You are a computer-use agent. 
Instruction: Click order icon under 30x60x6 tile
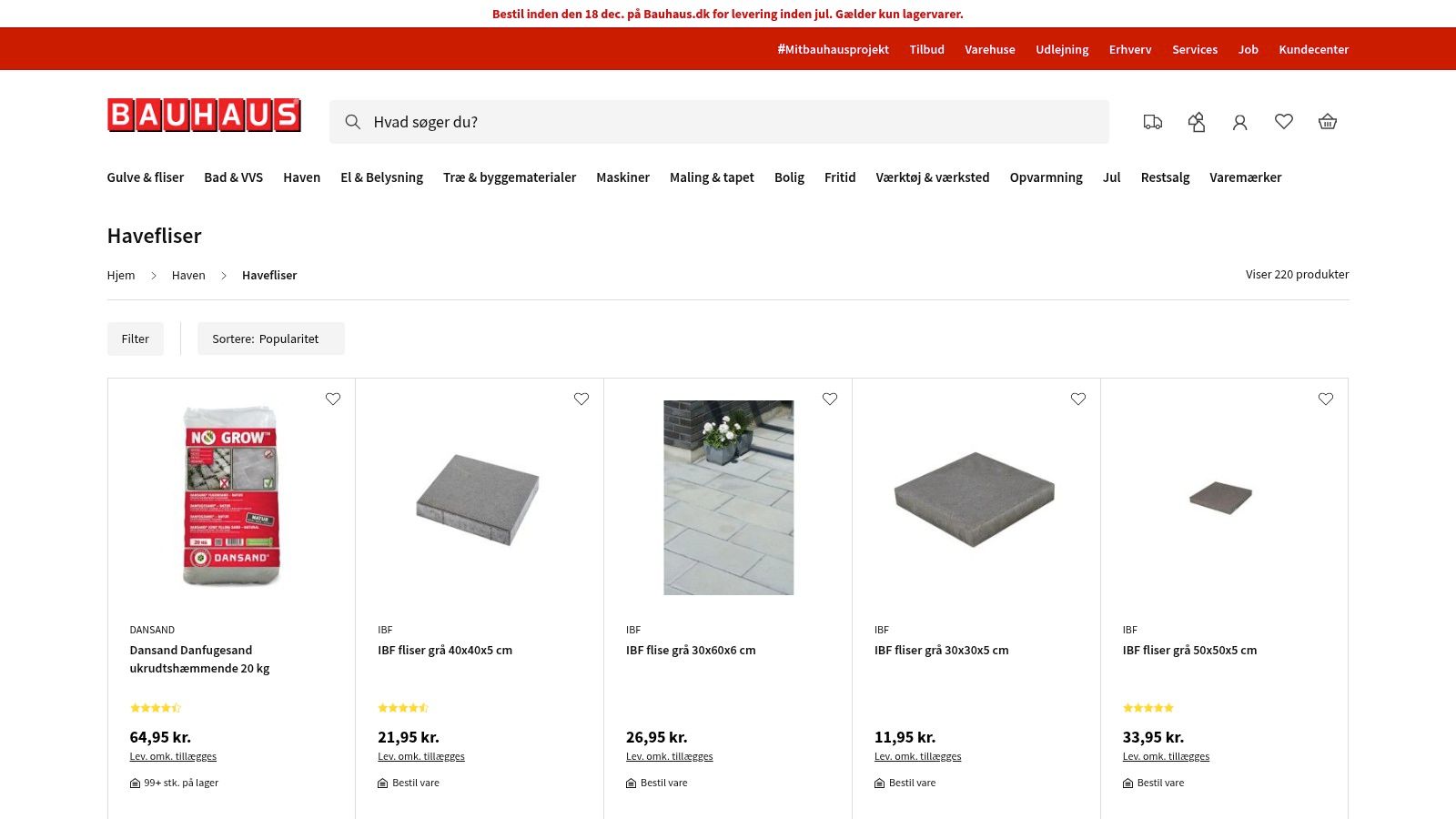tap(632, 784)
